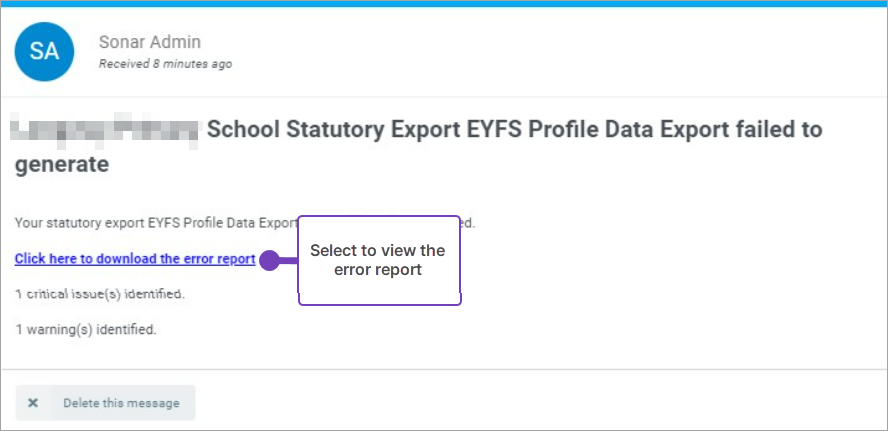
Task: Click the X icon beside Delete this message
Action: [x=33, y=403]
